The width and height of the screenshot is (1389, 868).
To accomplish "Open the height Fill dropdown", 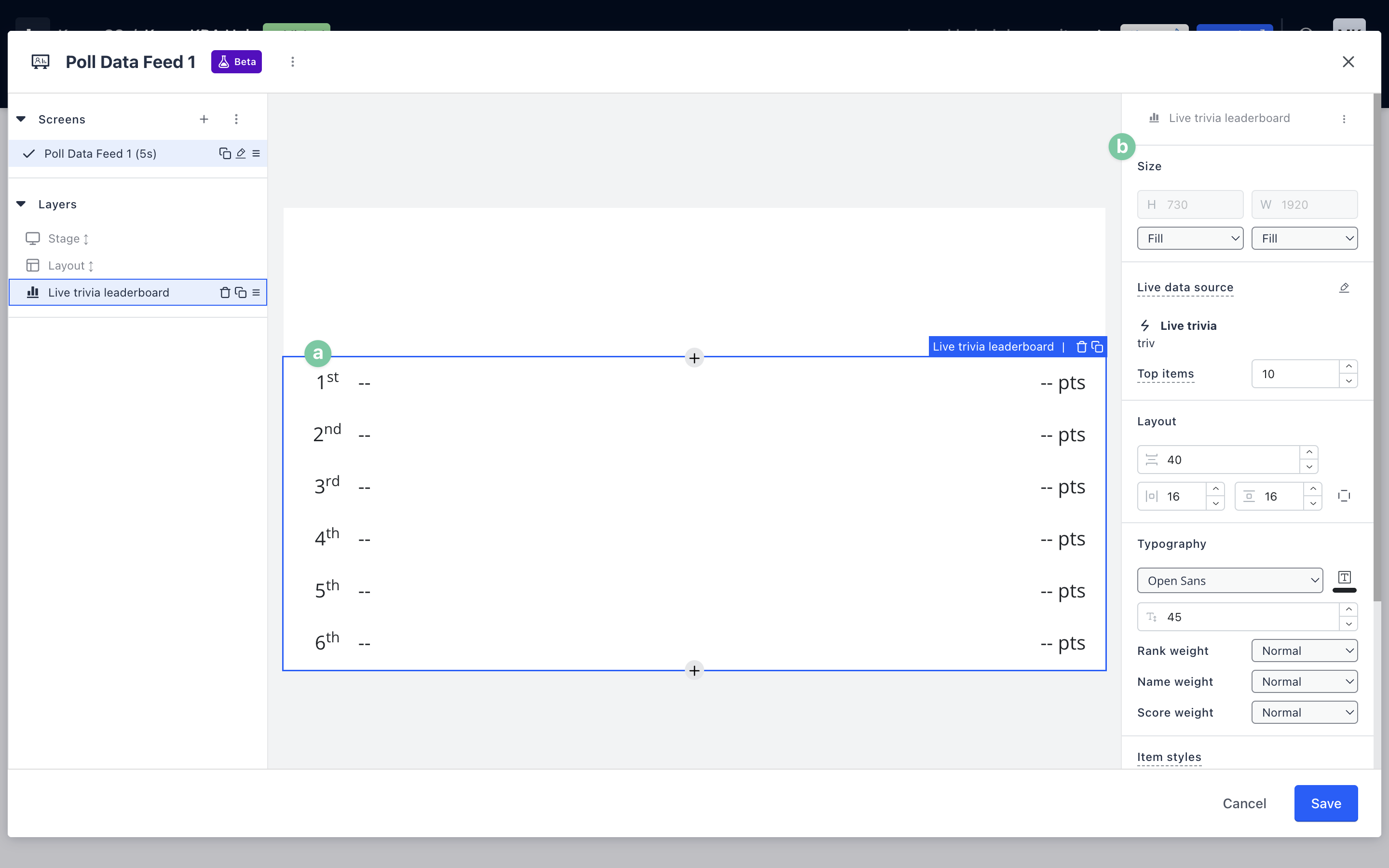I will click(x=1190, y=238).
